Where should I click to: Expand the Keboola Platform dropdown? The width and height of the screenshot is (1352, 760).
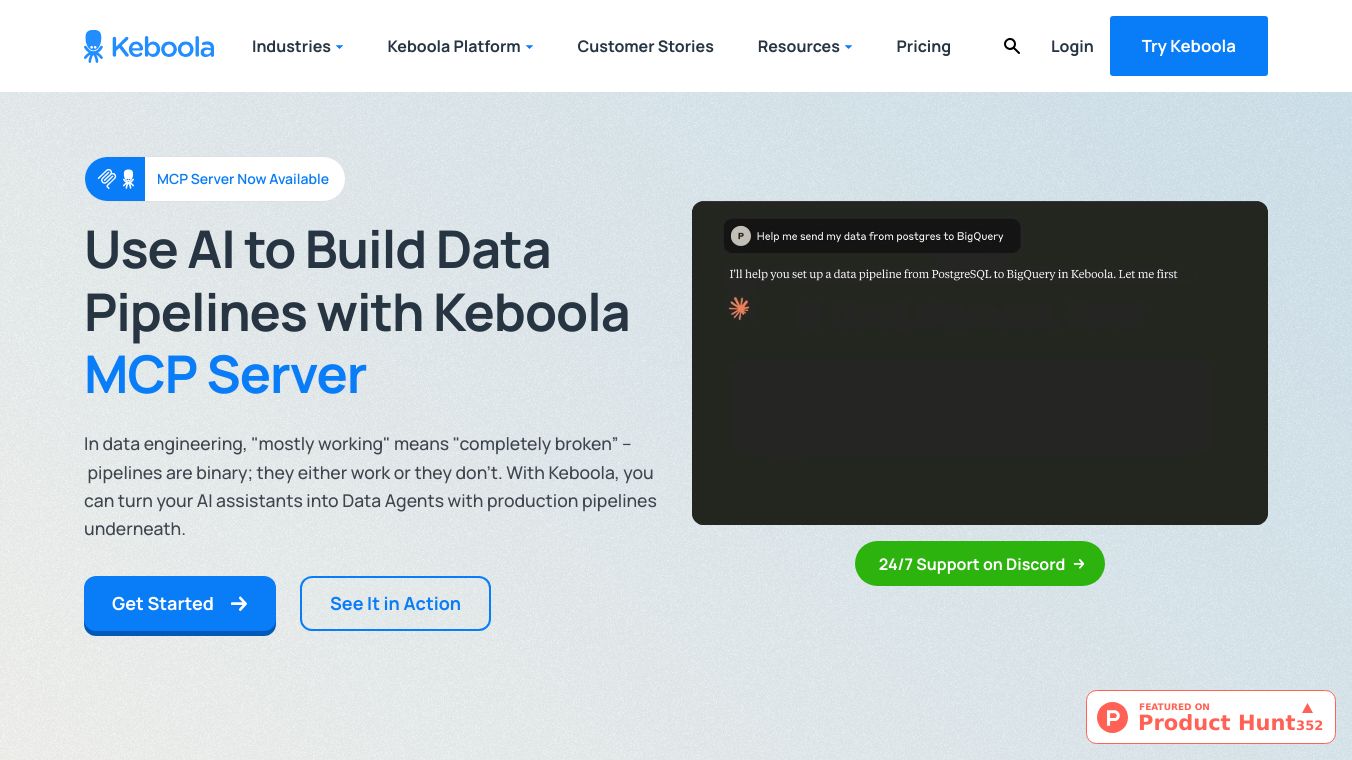(x=460, y=46)
